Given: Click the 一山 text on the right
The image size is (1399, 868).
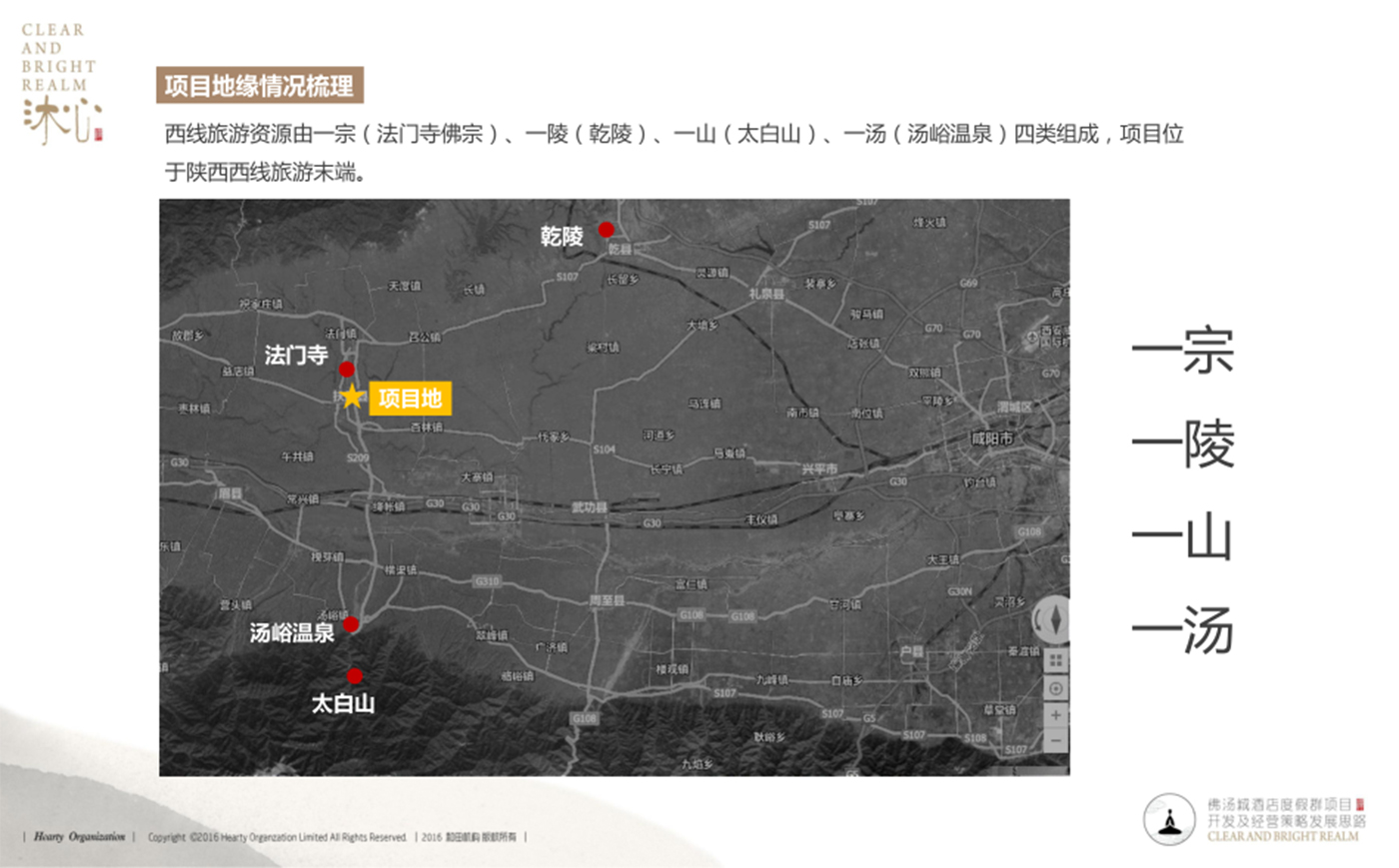Looking at the screenshot, I should tap(1183, 537).
